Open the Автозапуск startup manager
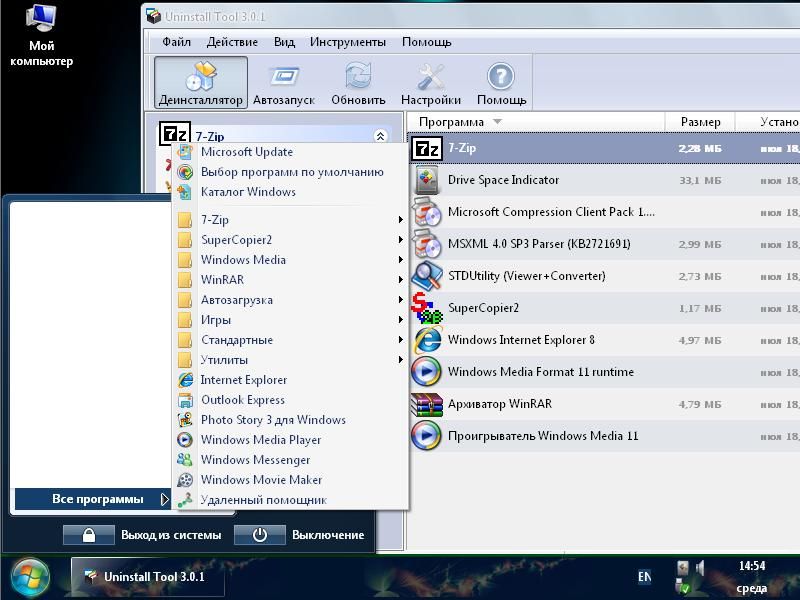This screenshot has width=800, height=600. [284, 82]
